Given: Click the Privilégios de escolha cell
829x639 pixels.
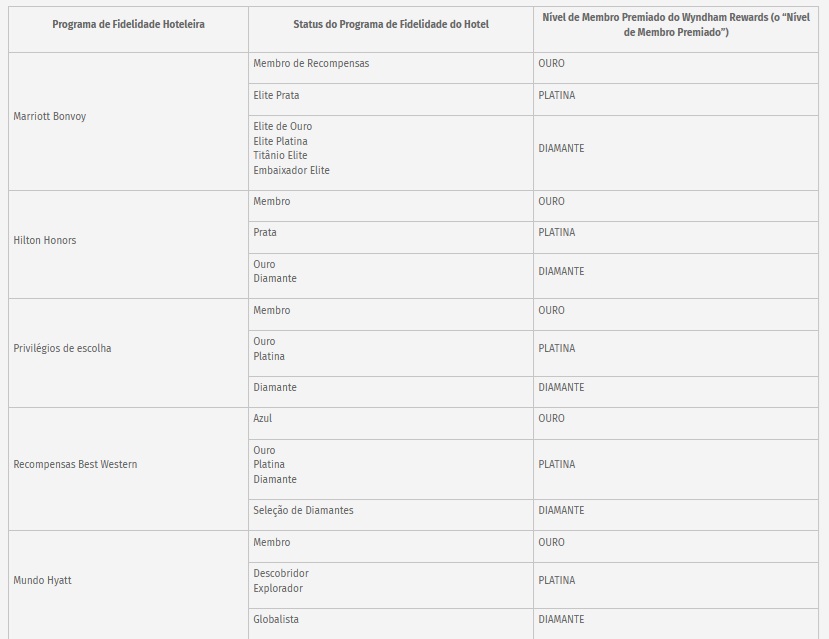Looking at the screenshot, I should tap(62, 349).
